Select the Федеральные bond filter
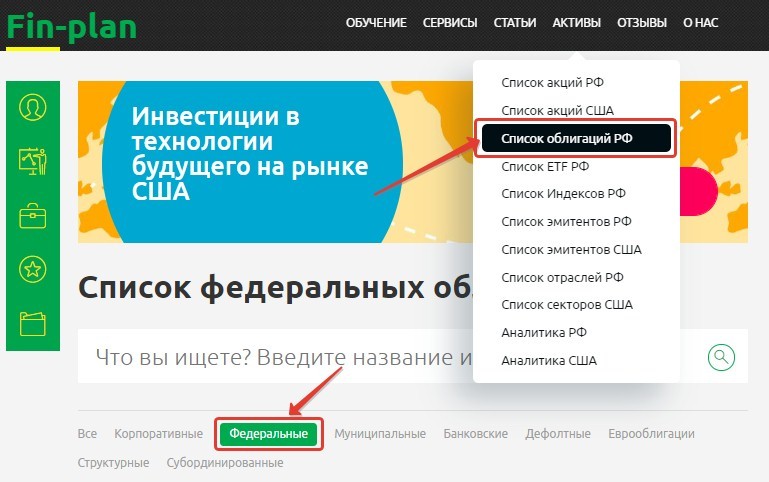Viewport: 769px width, 482px height. [x=268, y=434]
